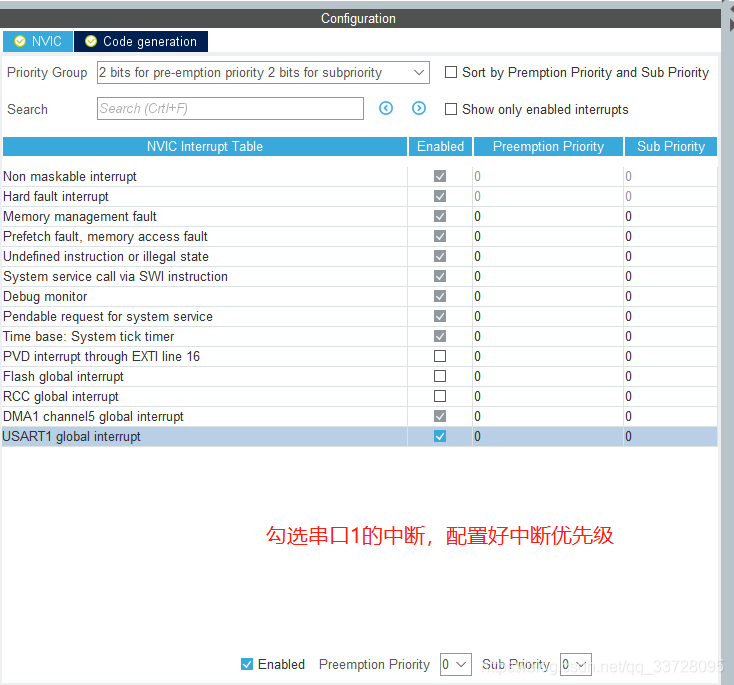This screenshot has height=685, width=734.
Task: Enable RCC global interrupt checkbox
Action: coord(440,397)
